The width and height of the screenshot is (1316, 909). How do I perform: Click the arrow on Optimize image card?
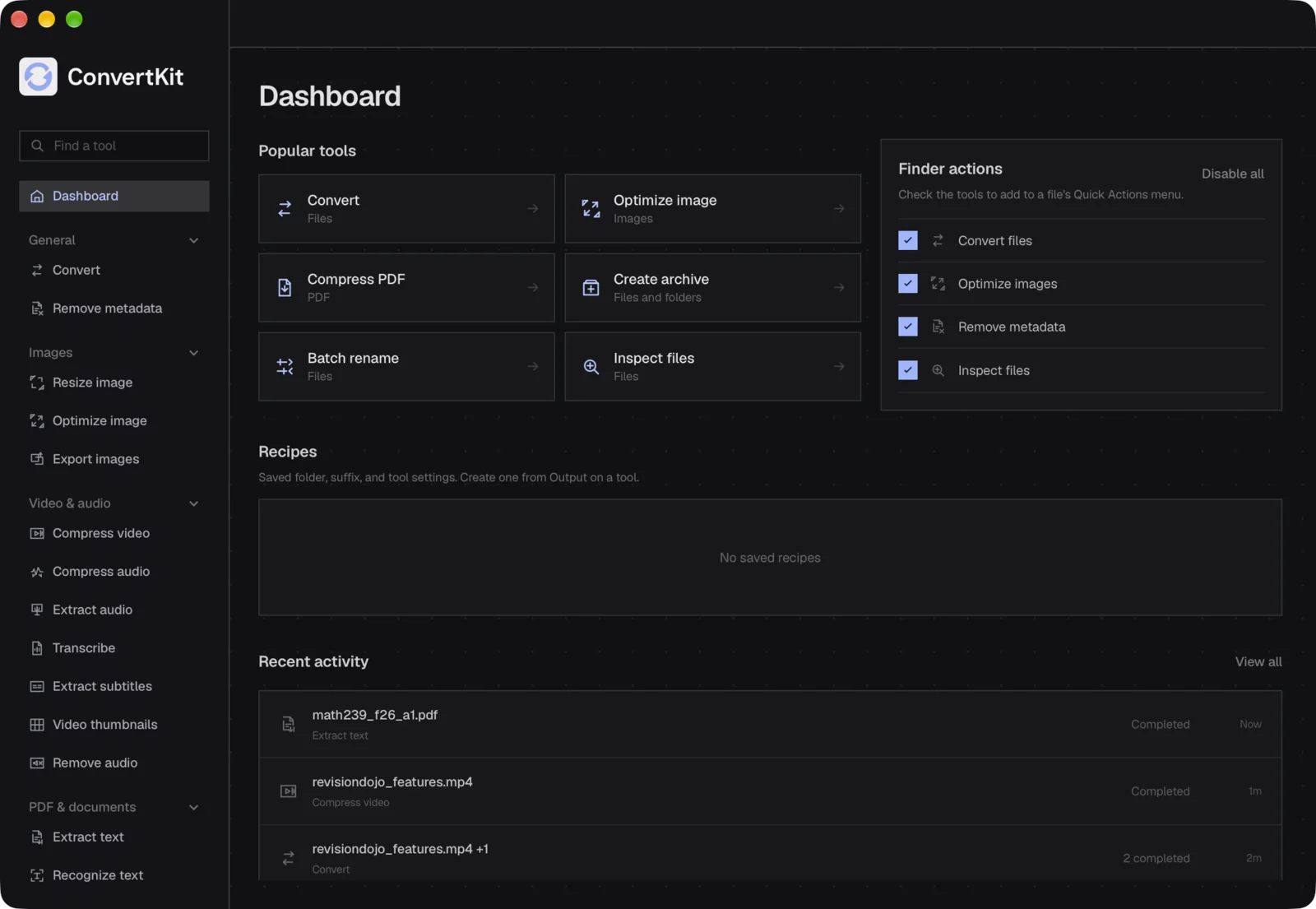[839, 208]
